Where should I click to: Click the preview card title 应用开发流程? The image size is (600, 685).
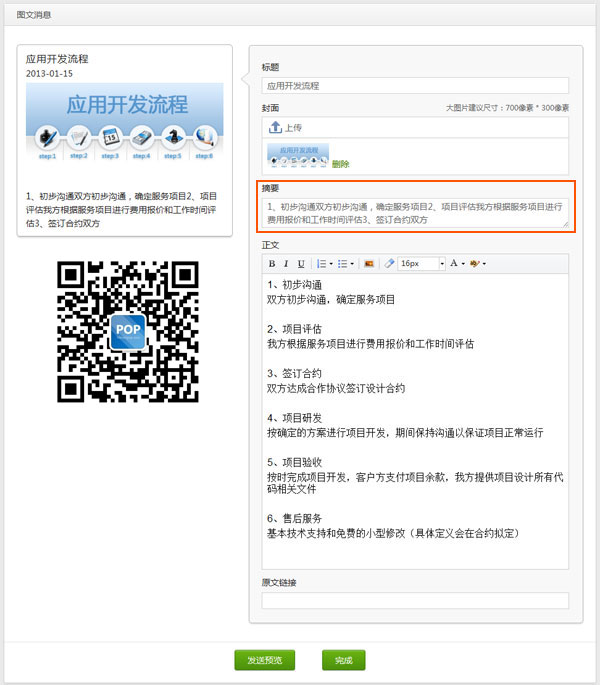coord(57,59)
